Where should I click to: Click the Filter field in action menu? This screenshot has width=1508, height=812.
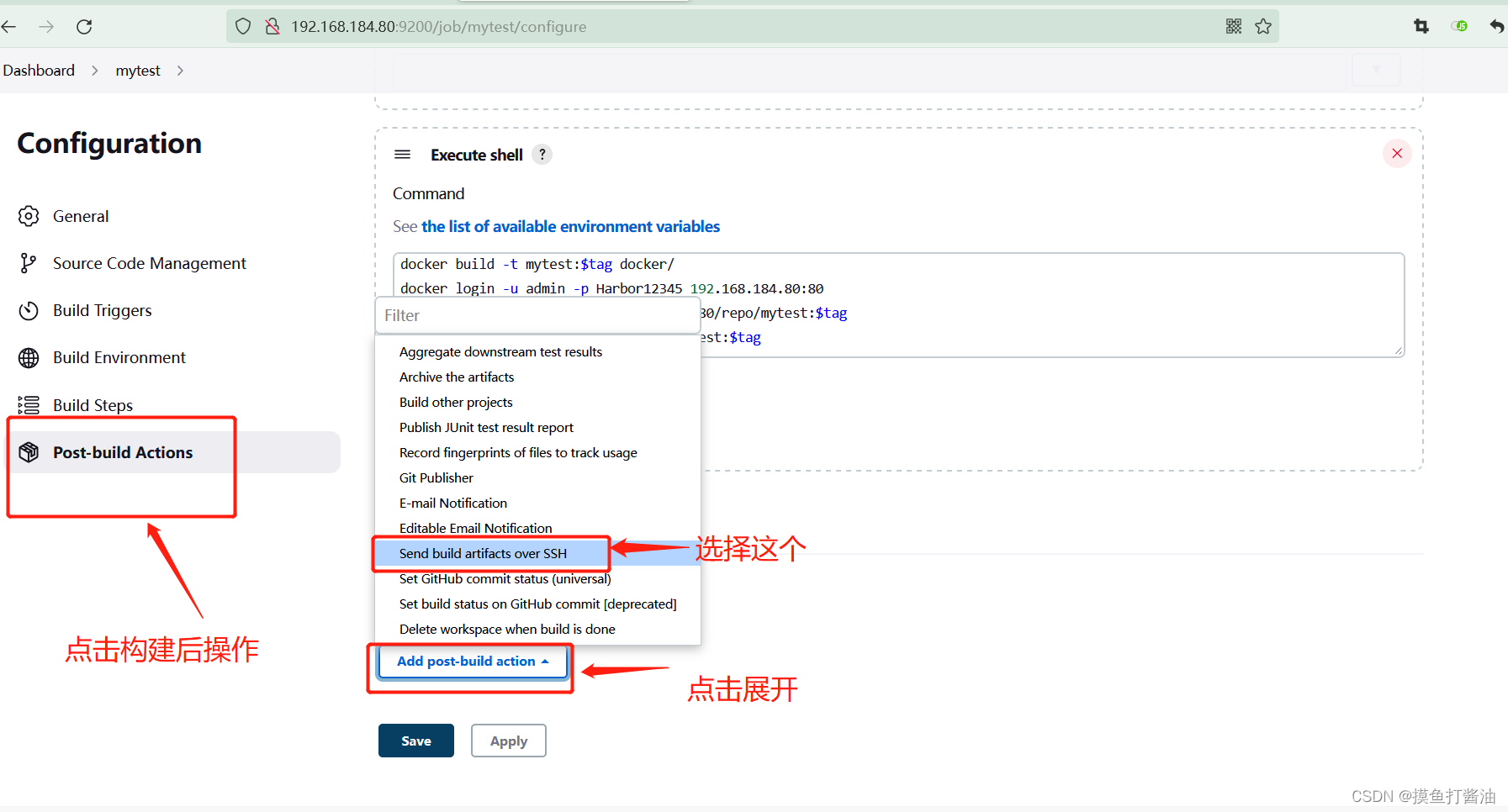tap(537, 315)
